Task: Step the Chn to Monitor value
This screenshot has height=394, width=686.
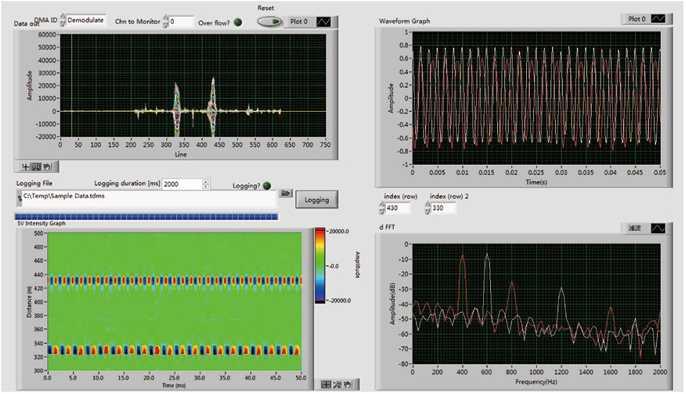Action: point(165,21)
